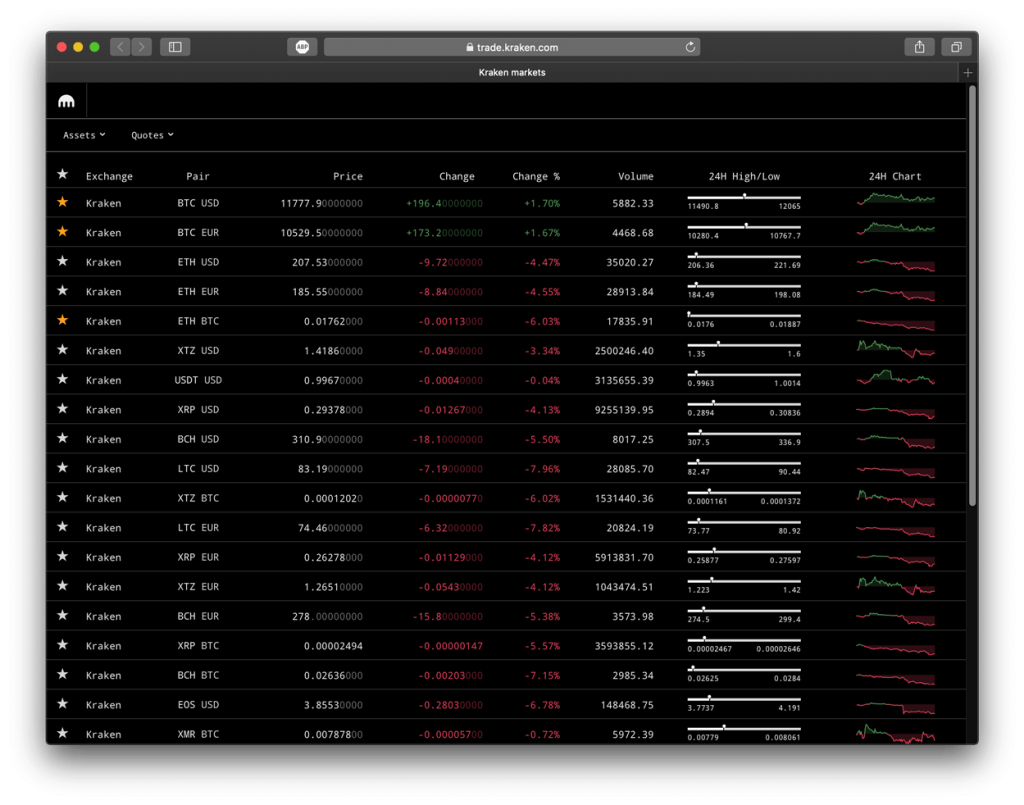Screen dimensions: 1024x805
Task: Unfavorite the ETH BTC pair star
Action: (63, 321)
